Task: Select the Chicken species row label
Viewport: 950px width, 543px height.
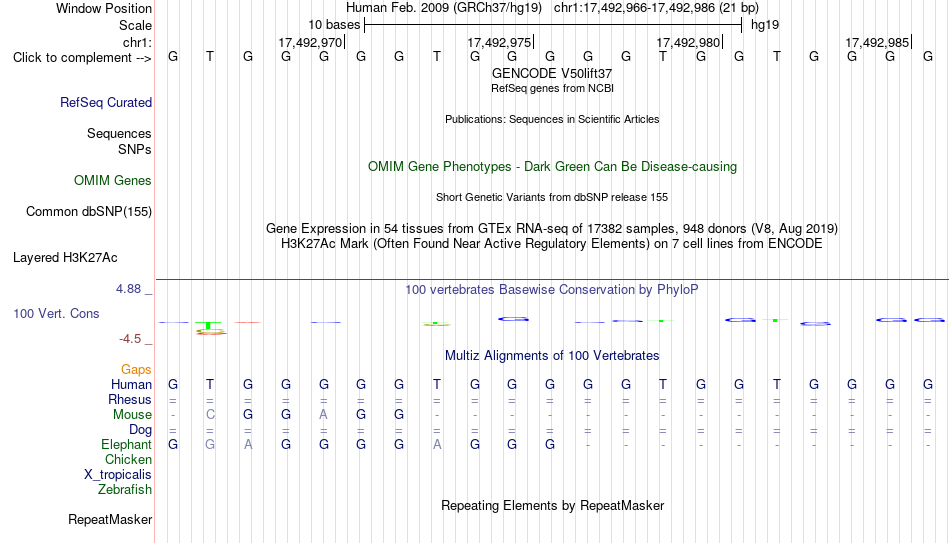Action: [x=128, y=459]
